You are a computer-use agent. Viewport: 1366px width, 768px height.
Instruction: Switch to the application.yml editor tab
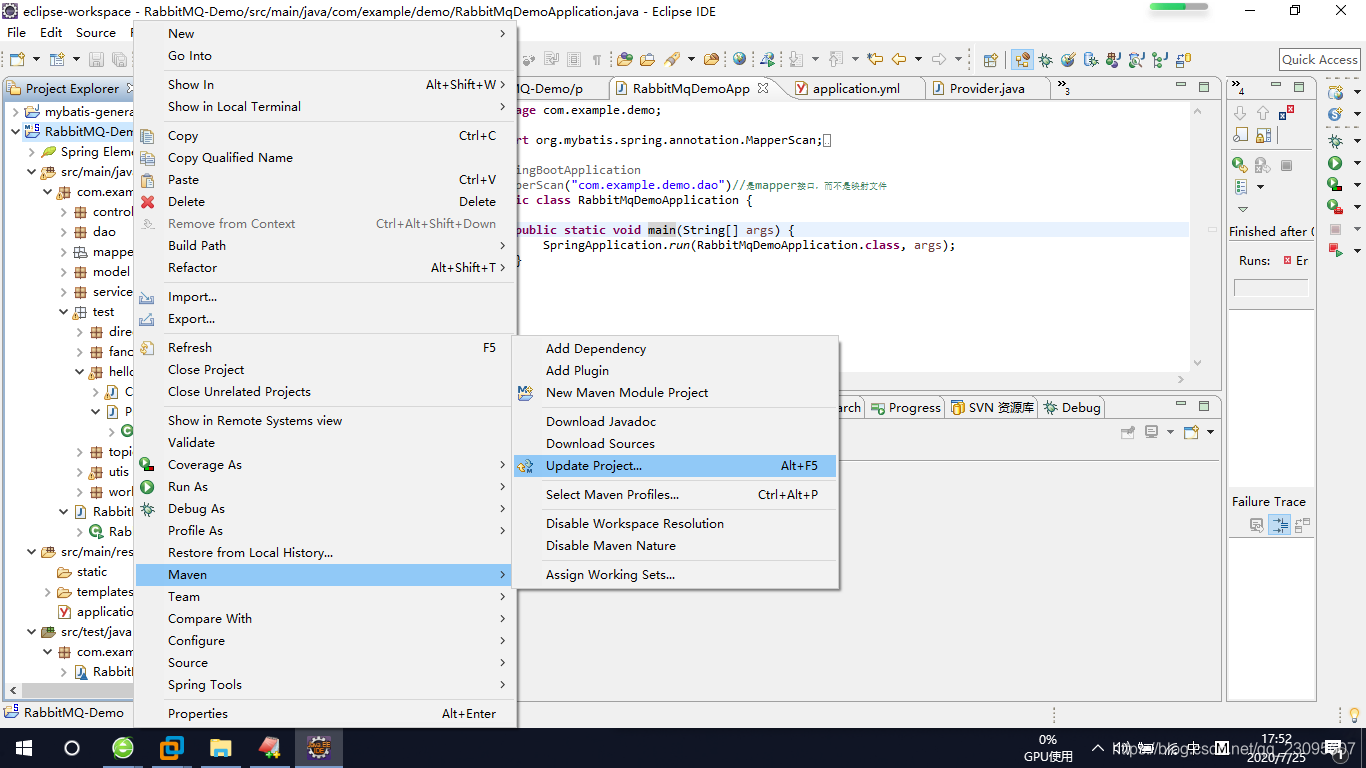coord(856,88)
